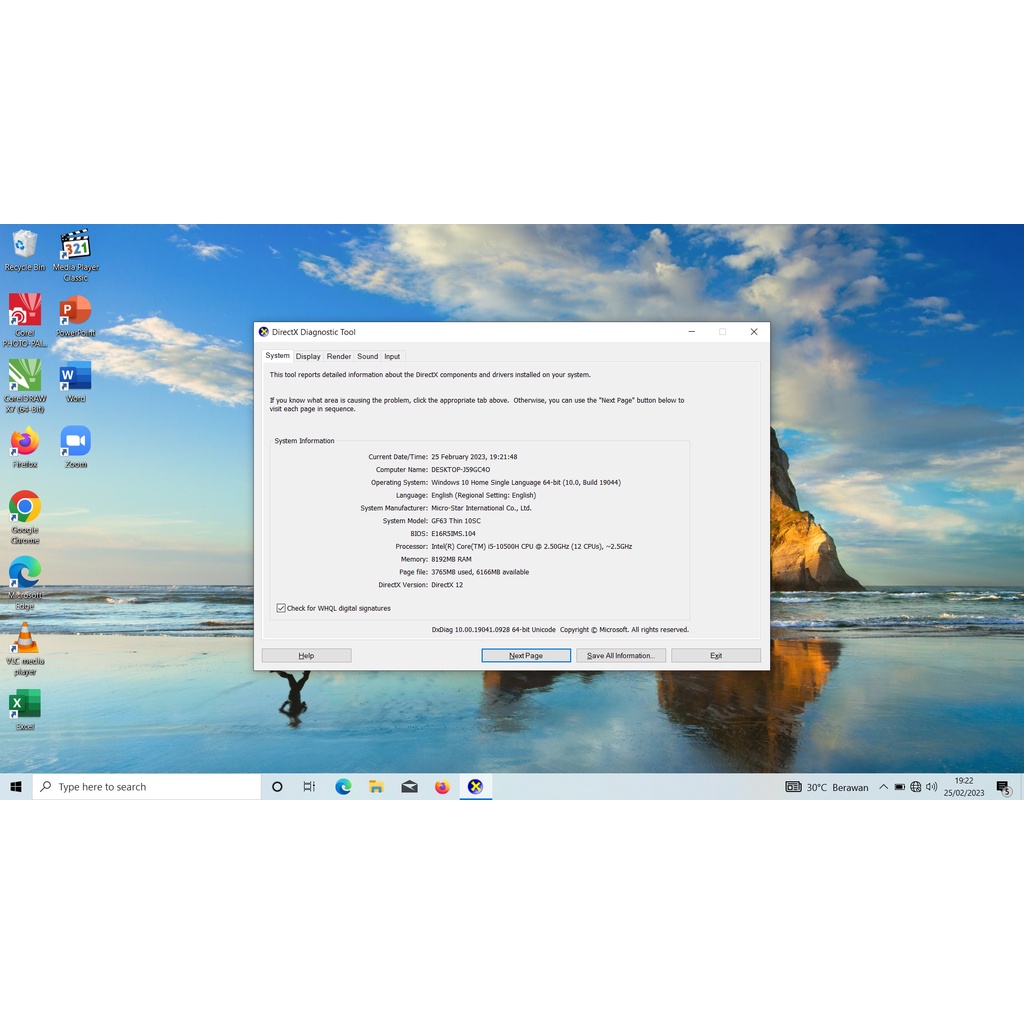The image size is (1024, 1024).
Task: Click the processor value Intel Core i5-10500H
Action: click(x=532, y=547)
